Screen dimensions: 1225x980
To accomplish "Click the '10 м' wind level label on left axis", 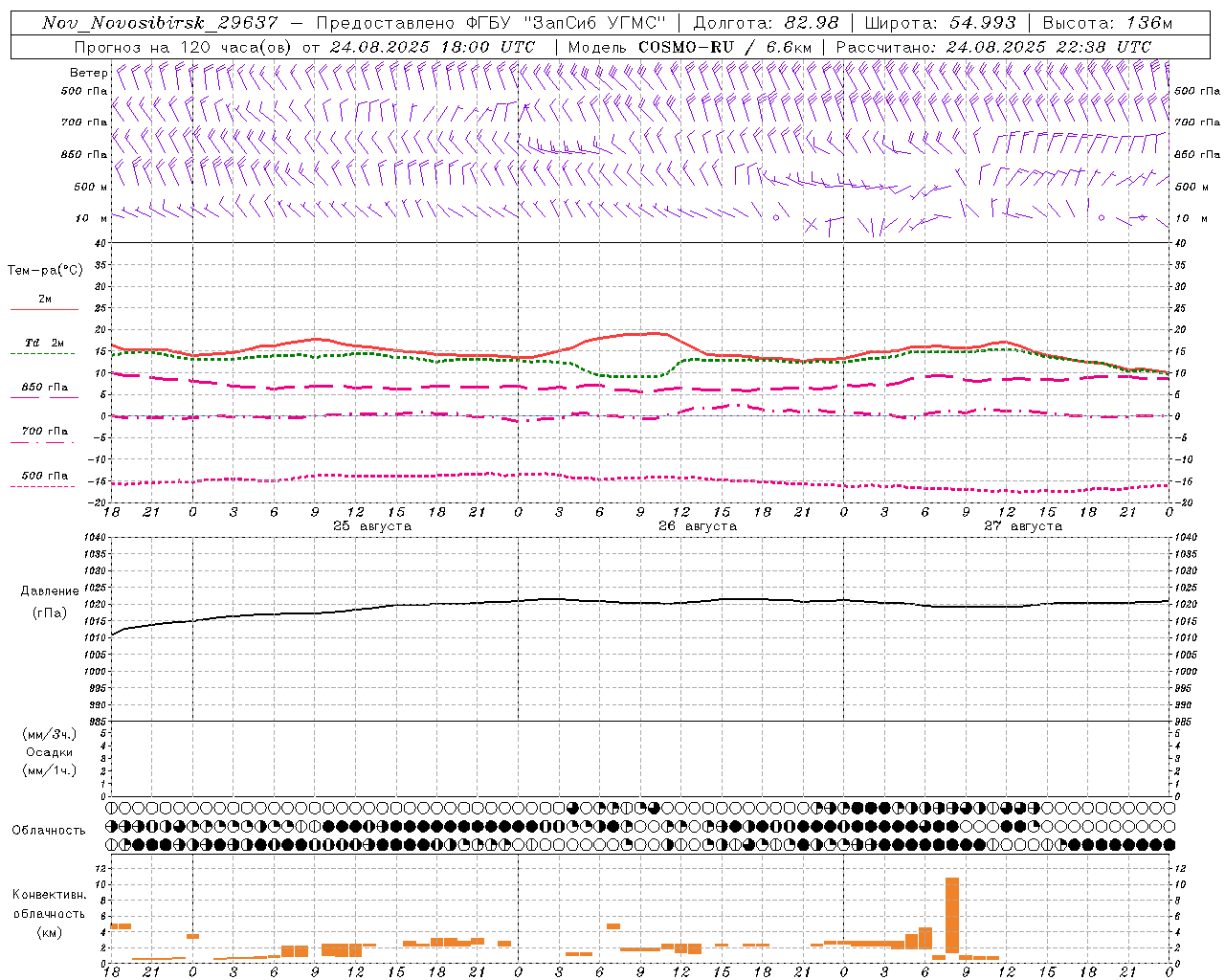I will click(92, 218).
